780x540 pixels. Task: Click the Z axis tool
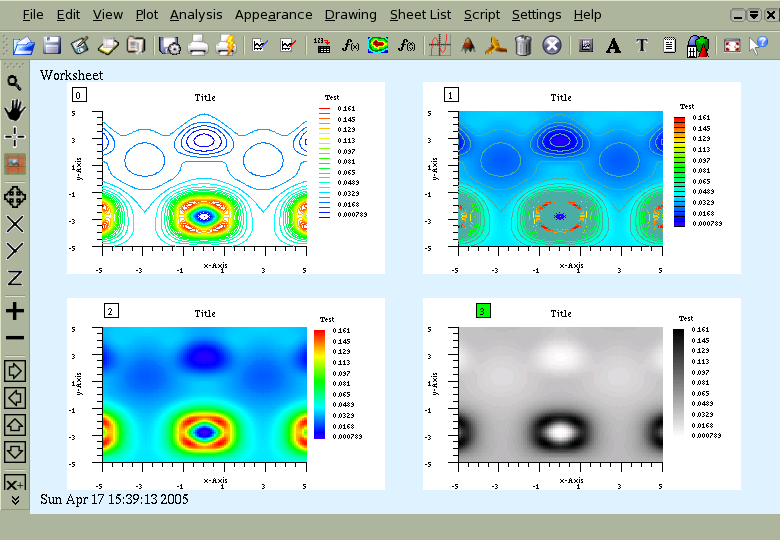pyautogui.click(x=14, y=277)
